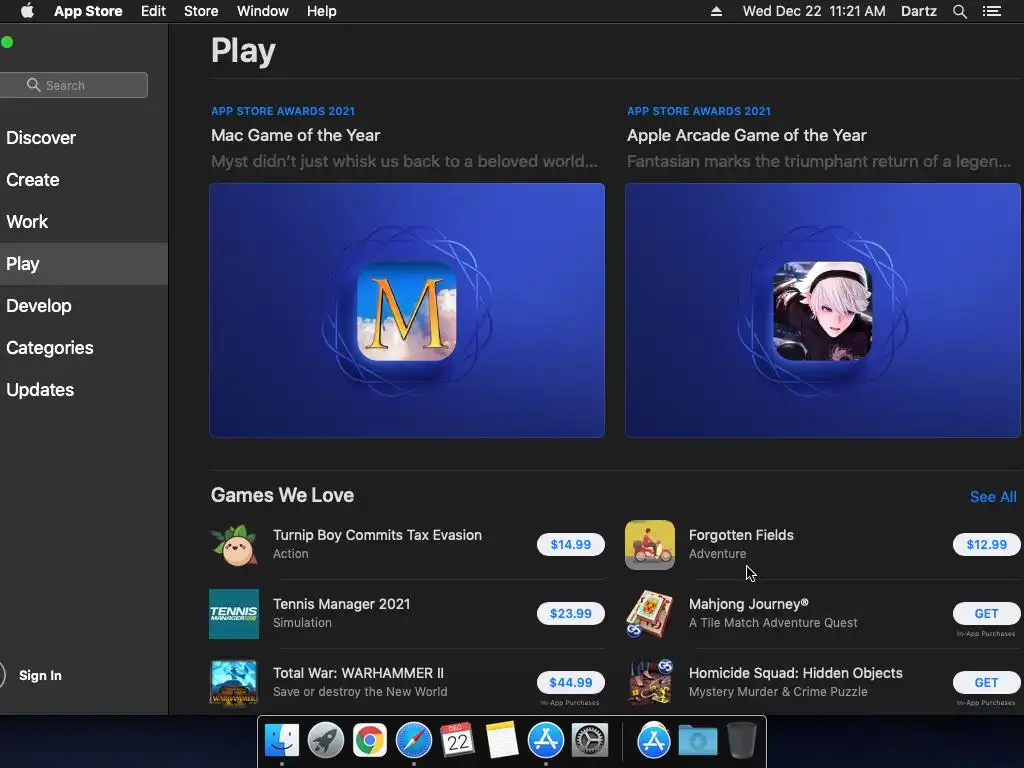Click the date and time in menu bar
Image resolution: width=1024 pixels, height=768 pixels.
pyautogui.click(x=814, y=11)
